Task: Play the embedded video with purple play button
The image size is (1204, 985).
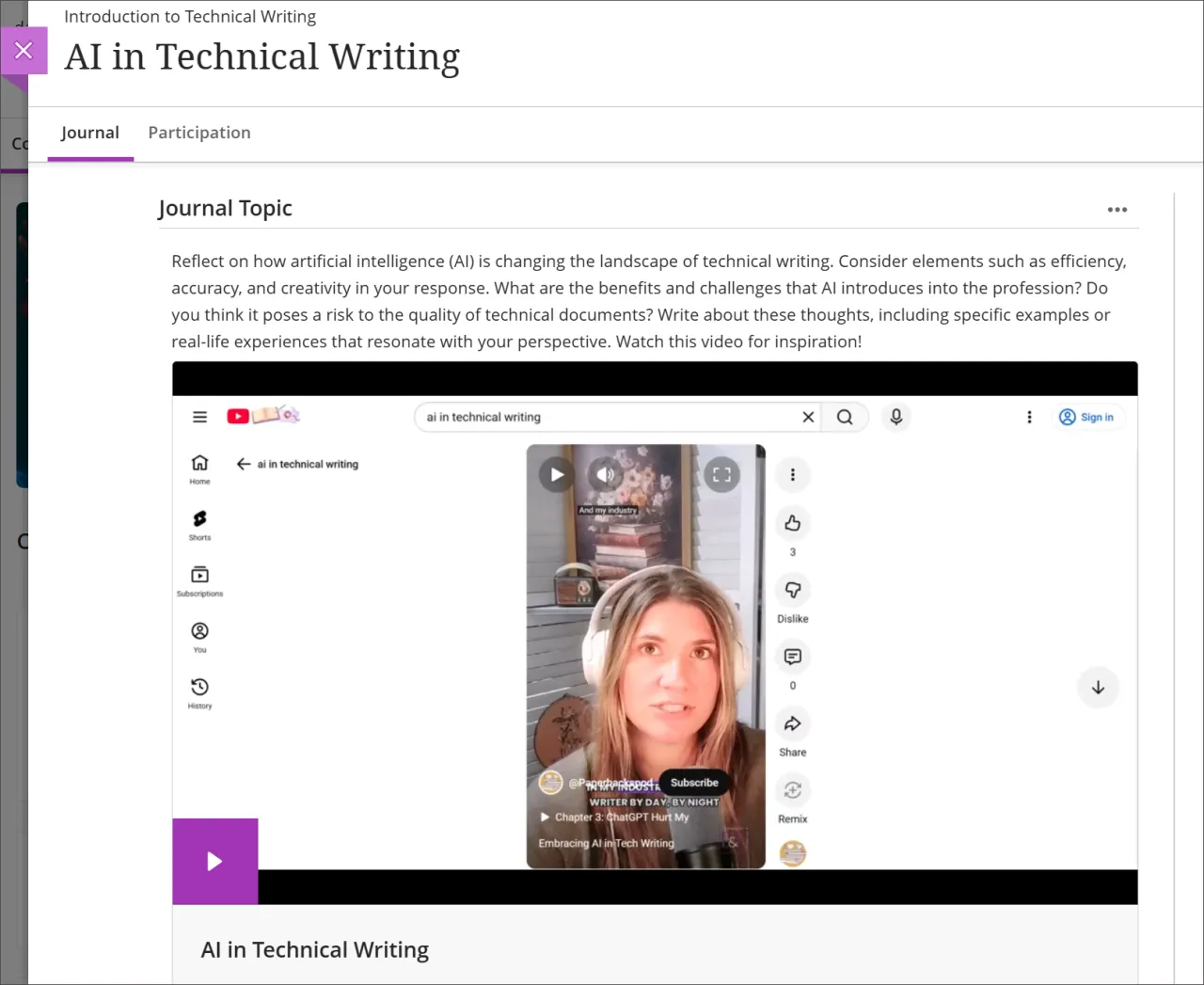Action: (214, 860)
